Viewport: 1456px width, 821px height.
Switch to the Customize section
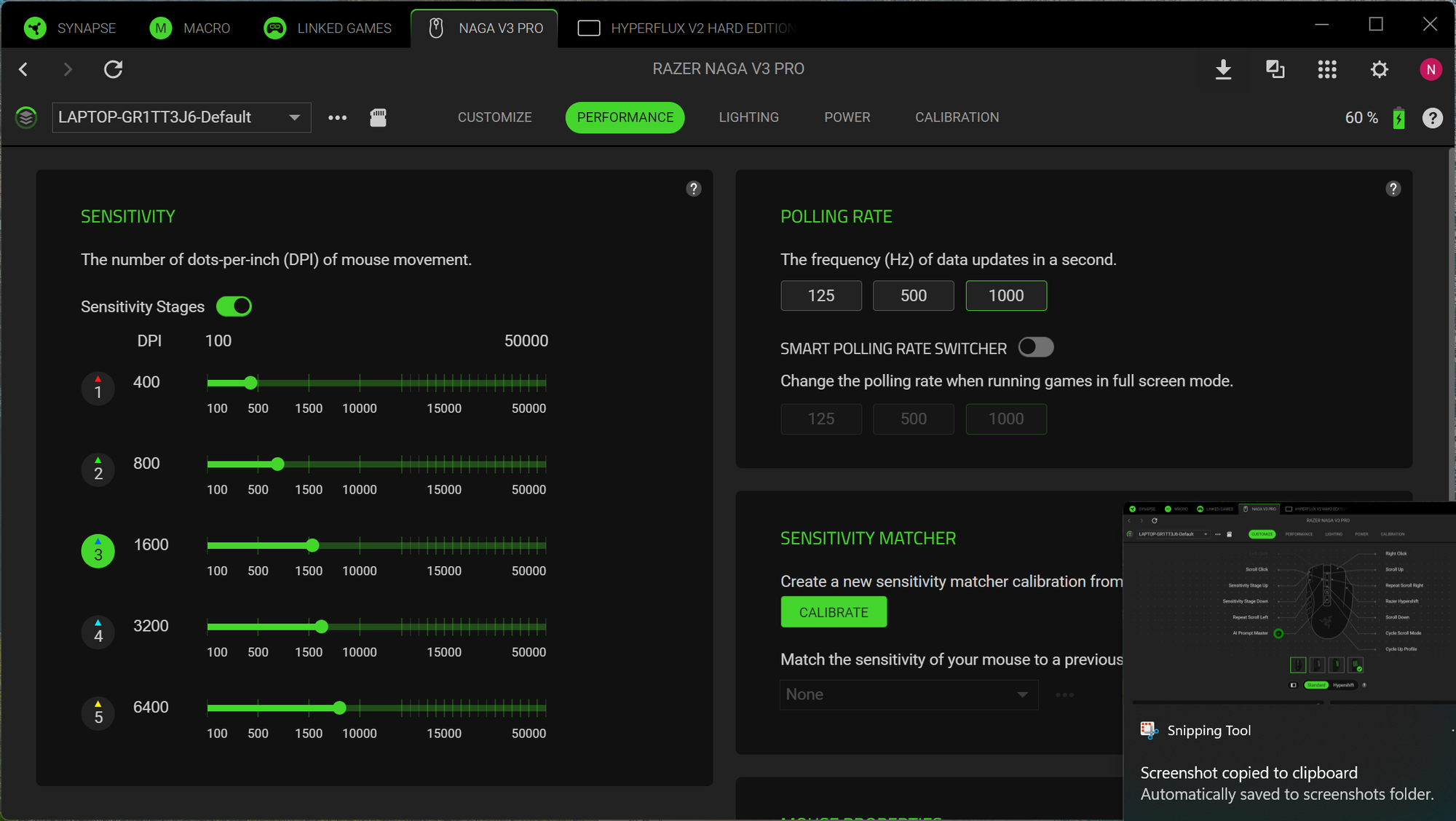[x=494, y=117]
